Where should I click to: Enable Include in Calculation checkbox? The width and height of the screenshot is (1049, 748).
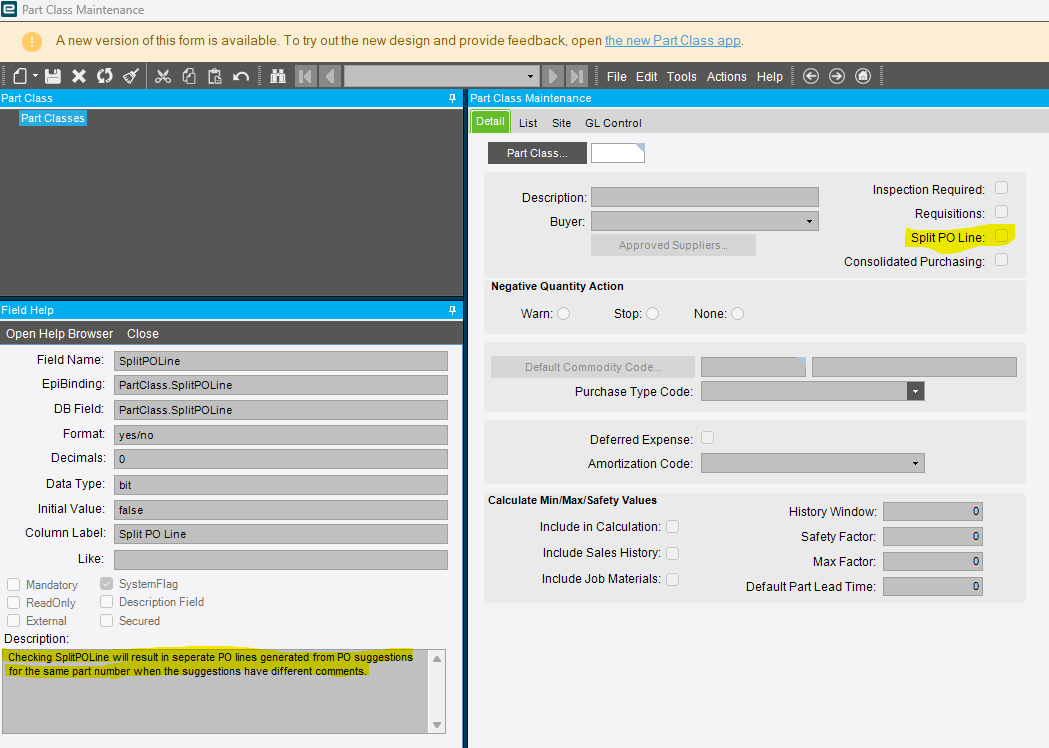pyautogui.click(x=672, y=527)
